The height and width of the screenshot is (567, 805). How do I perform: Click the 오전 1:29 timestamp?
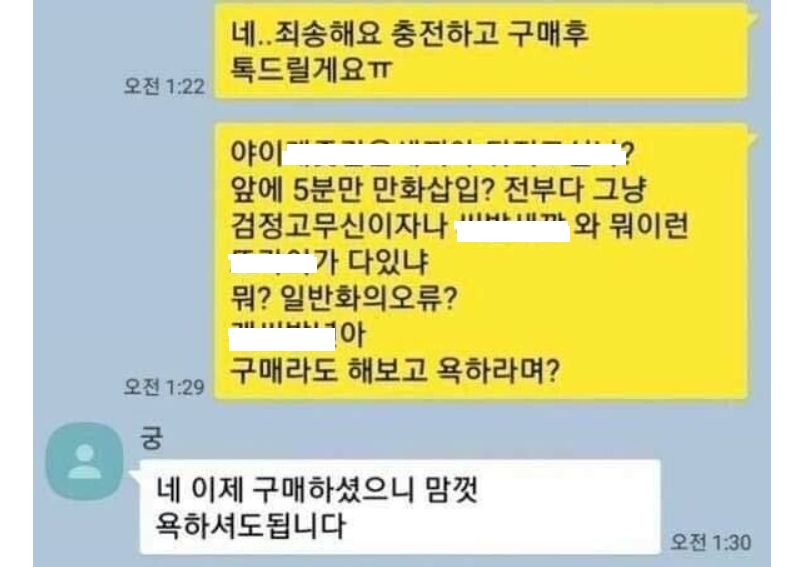tap(164, 387)
